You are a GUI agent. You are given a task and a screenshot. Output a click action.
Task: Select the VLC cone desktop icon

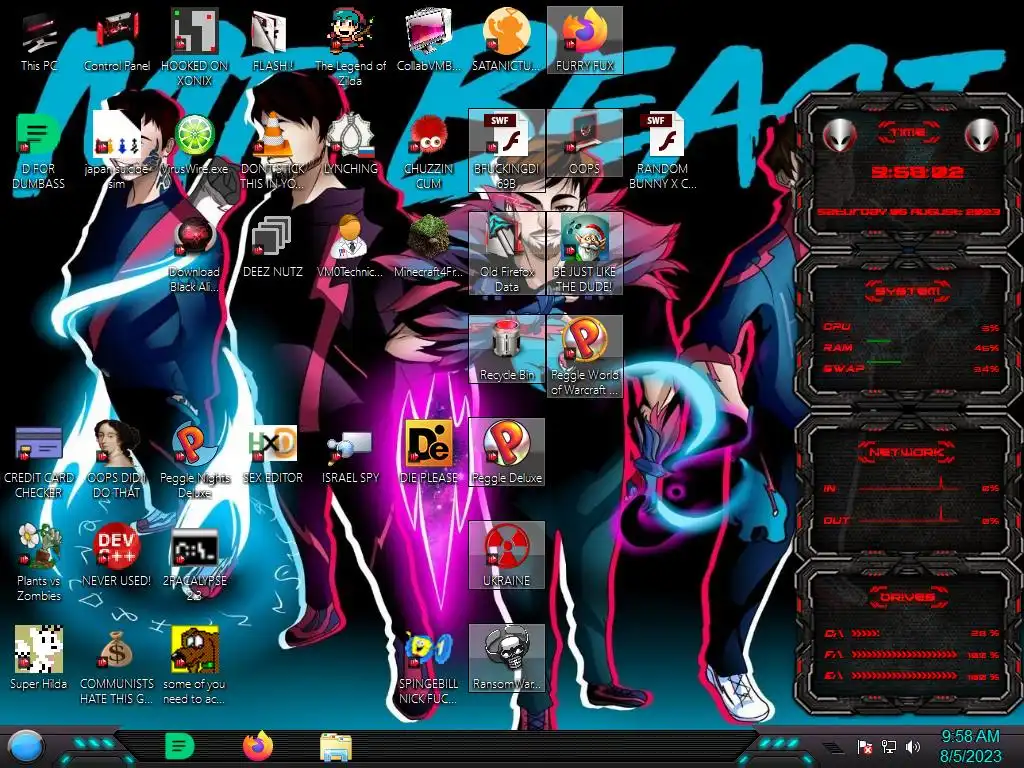272,152
